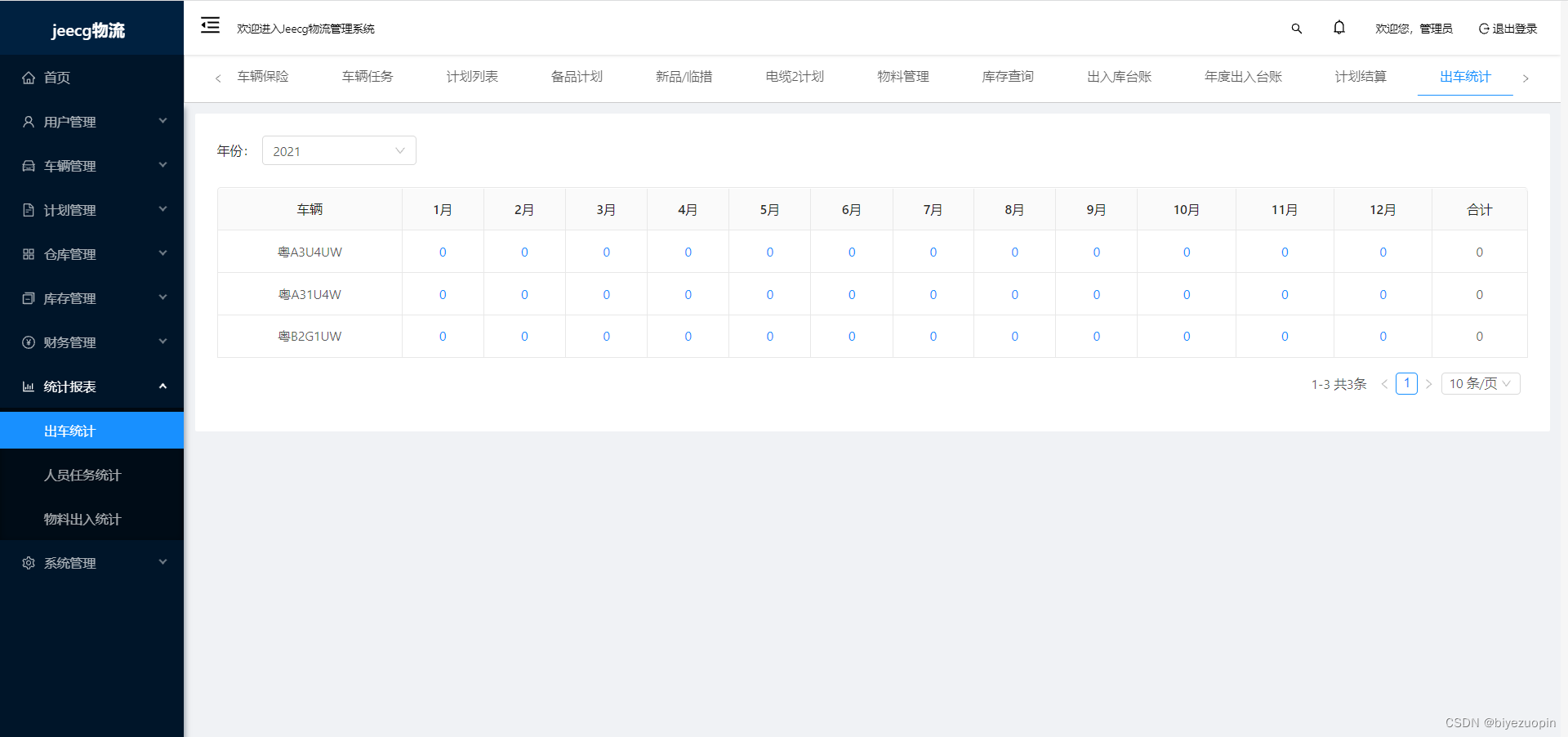Screen dimensions: 1568x737
Task: Click the document icon beside 计划管理
Action: (29, 210)
